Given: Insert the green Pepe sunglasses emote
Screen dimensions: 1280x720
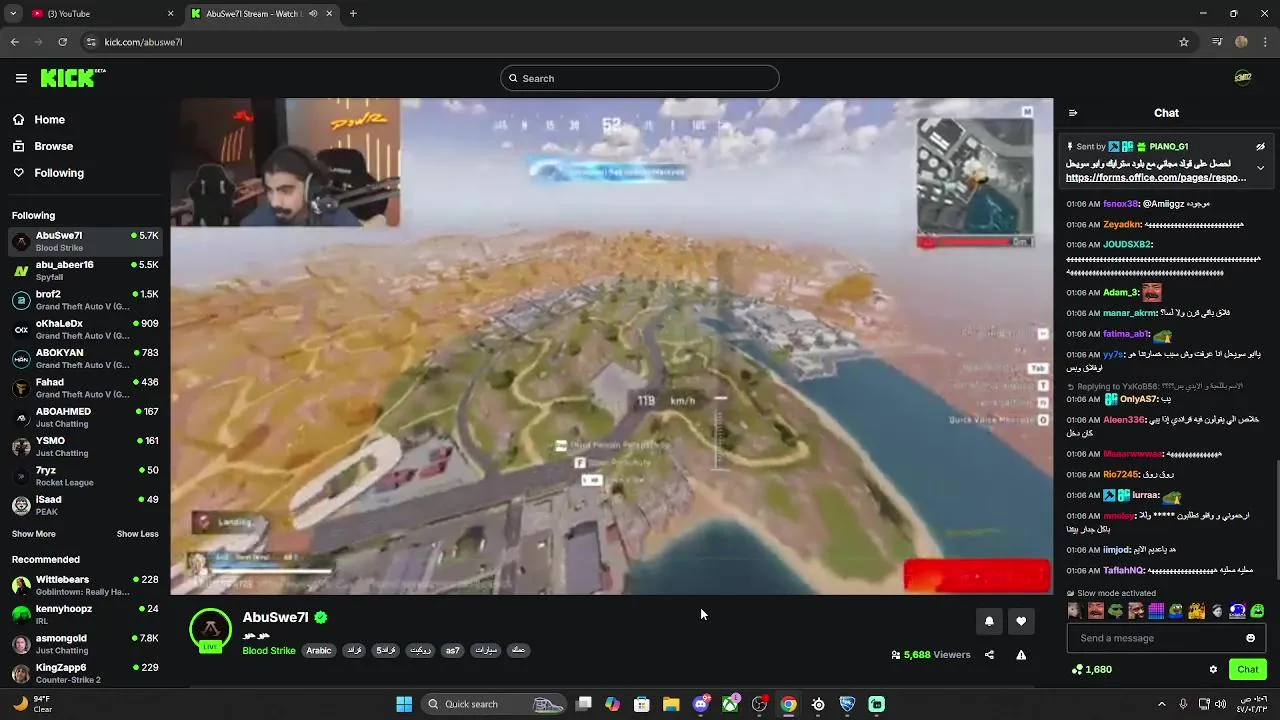Looking at the screenshot, I should click(1115, 611).
